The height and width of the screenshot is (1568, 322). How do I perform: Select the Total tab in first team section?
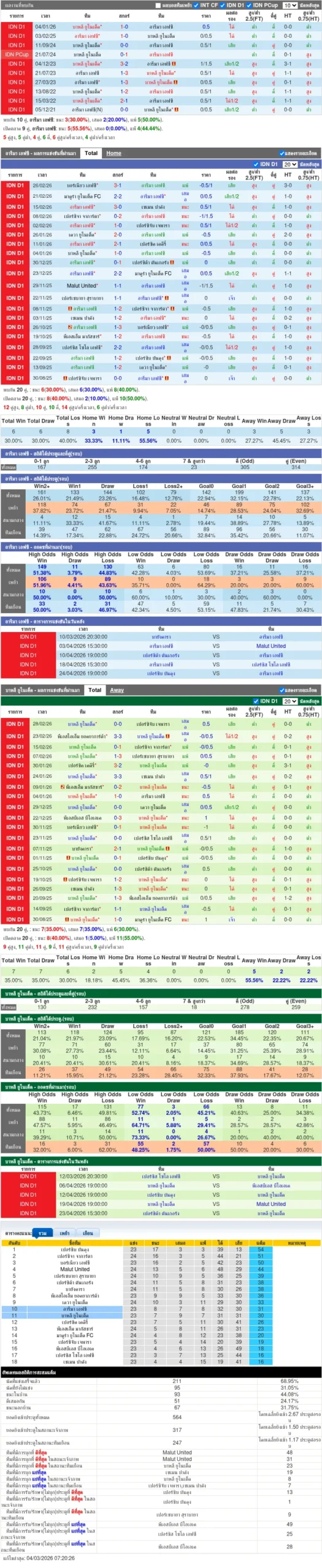[91, 153]
